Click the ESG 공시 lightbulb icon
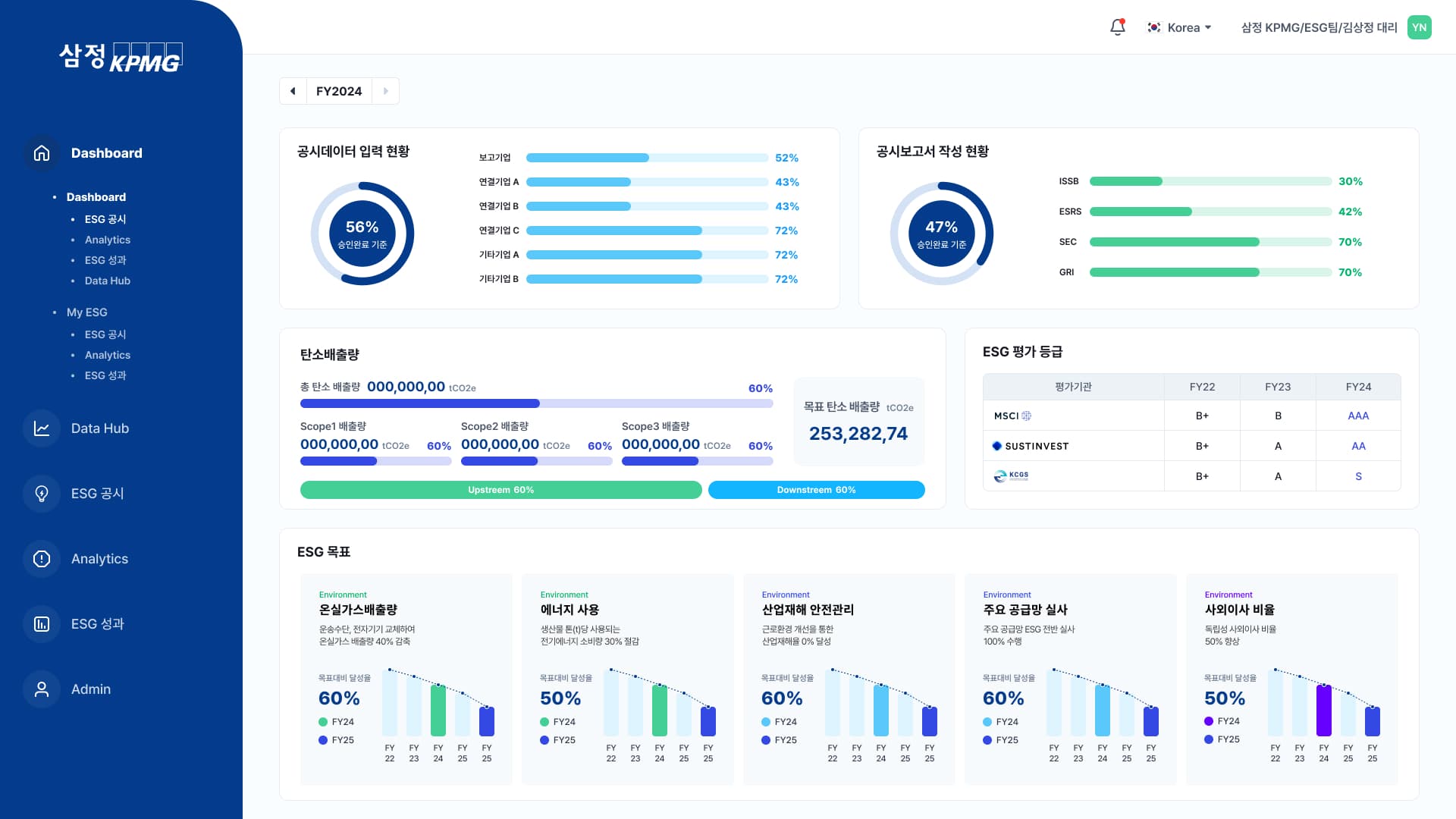 (42, 494)
